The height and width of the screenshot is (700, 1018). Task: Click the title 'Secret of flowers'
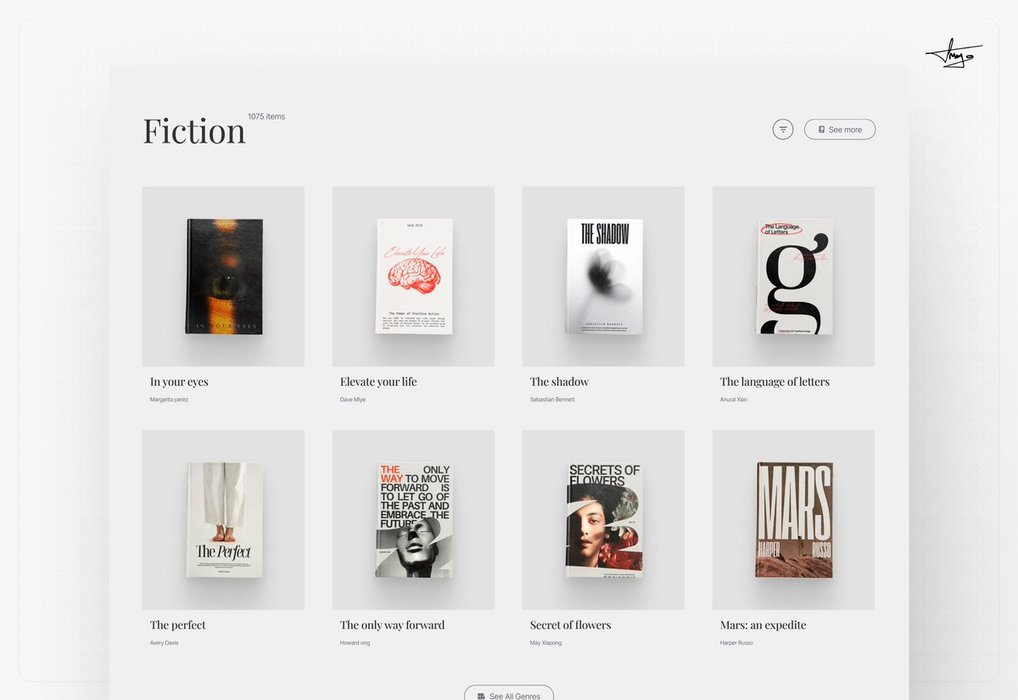(x=571, y=625)
